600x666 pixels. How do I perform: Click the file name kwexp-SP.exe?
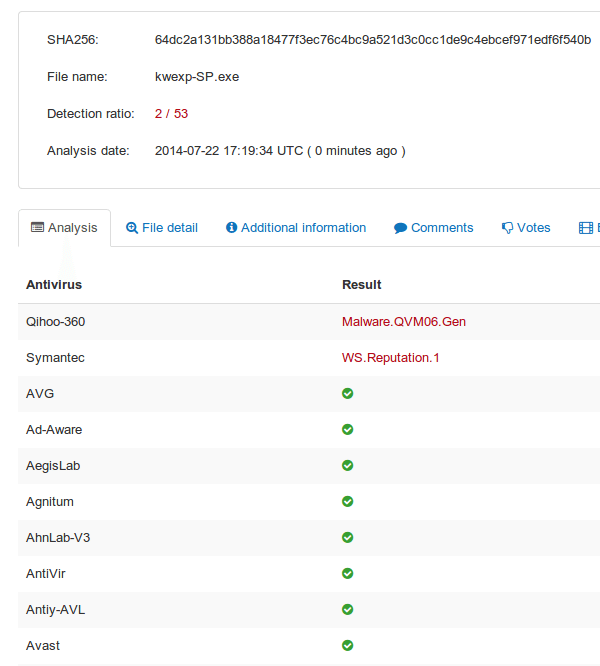[x=197, y=77]
